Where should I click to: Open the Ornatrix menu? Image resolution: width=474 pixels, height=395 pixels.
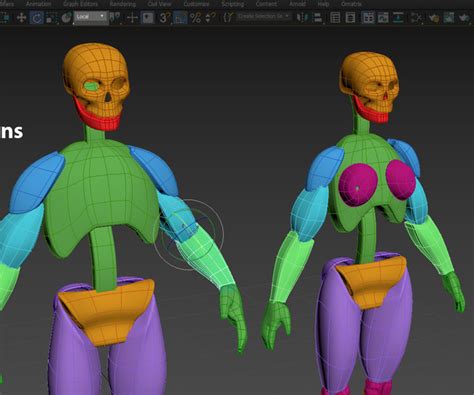(351, 4)
